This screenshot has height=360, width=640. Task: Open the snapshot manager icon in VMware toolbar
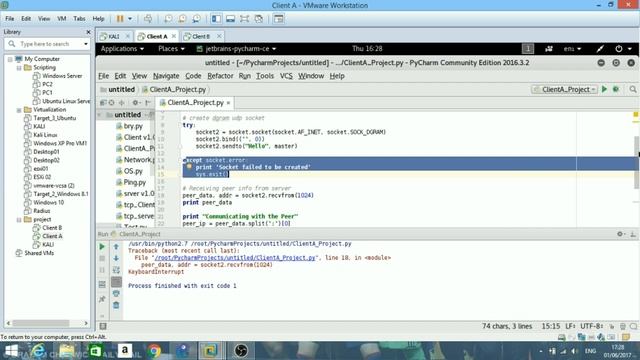coord(197,19)
